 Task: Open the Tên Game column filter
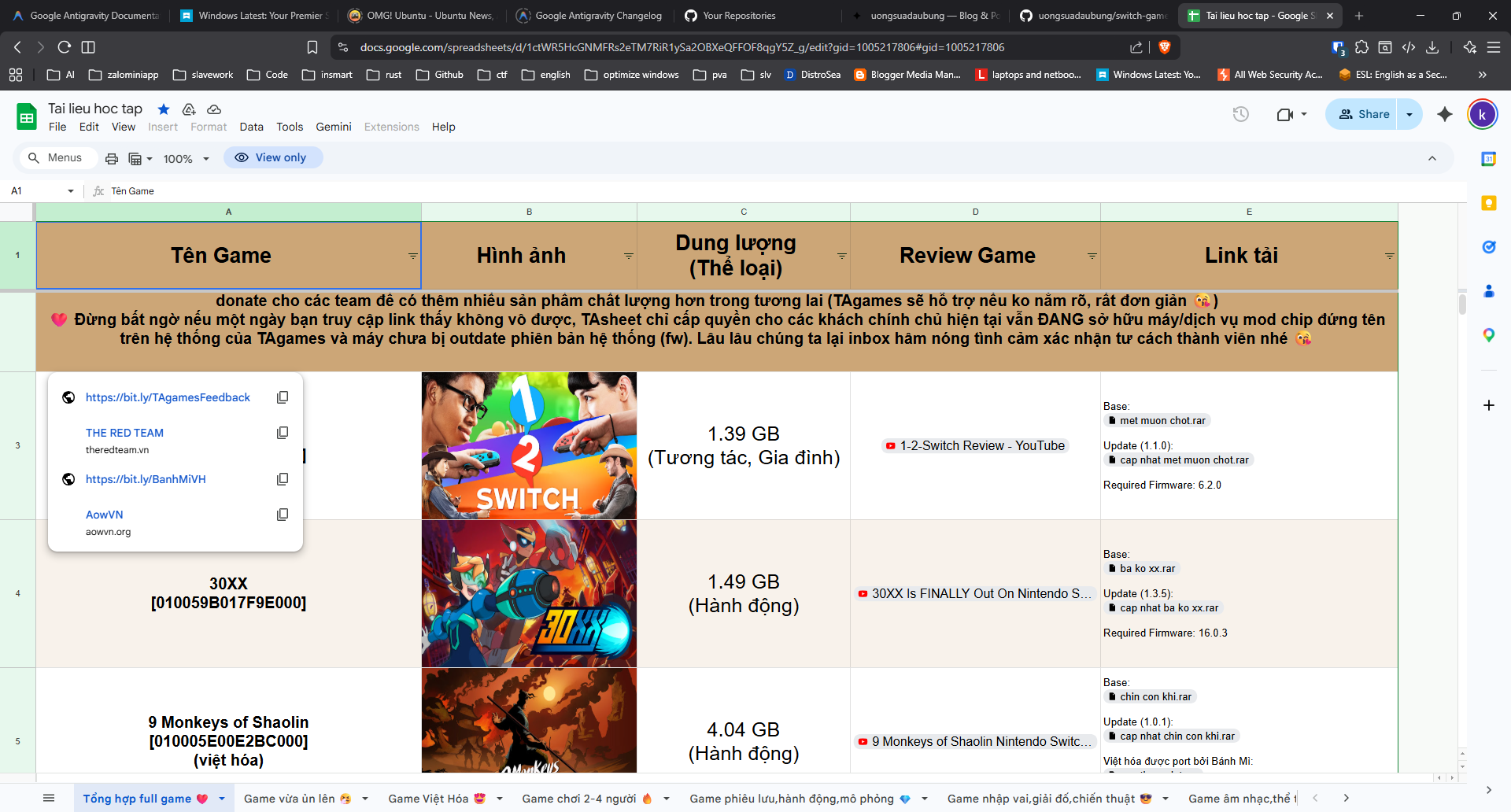click(x=413, y=256)
